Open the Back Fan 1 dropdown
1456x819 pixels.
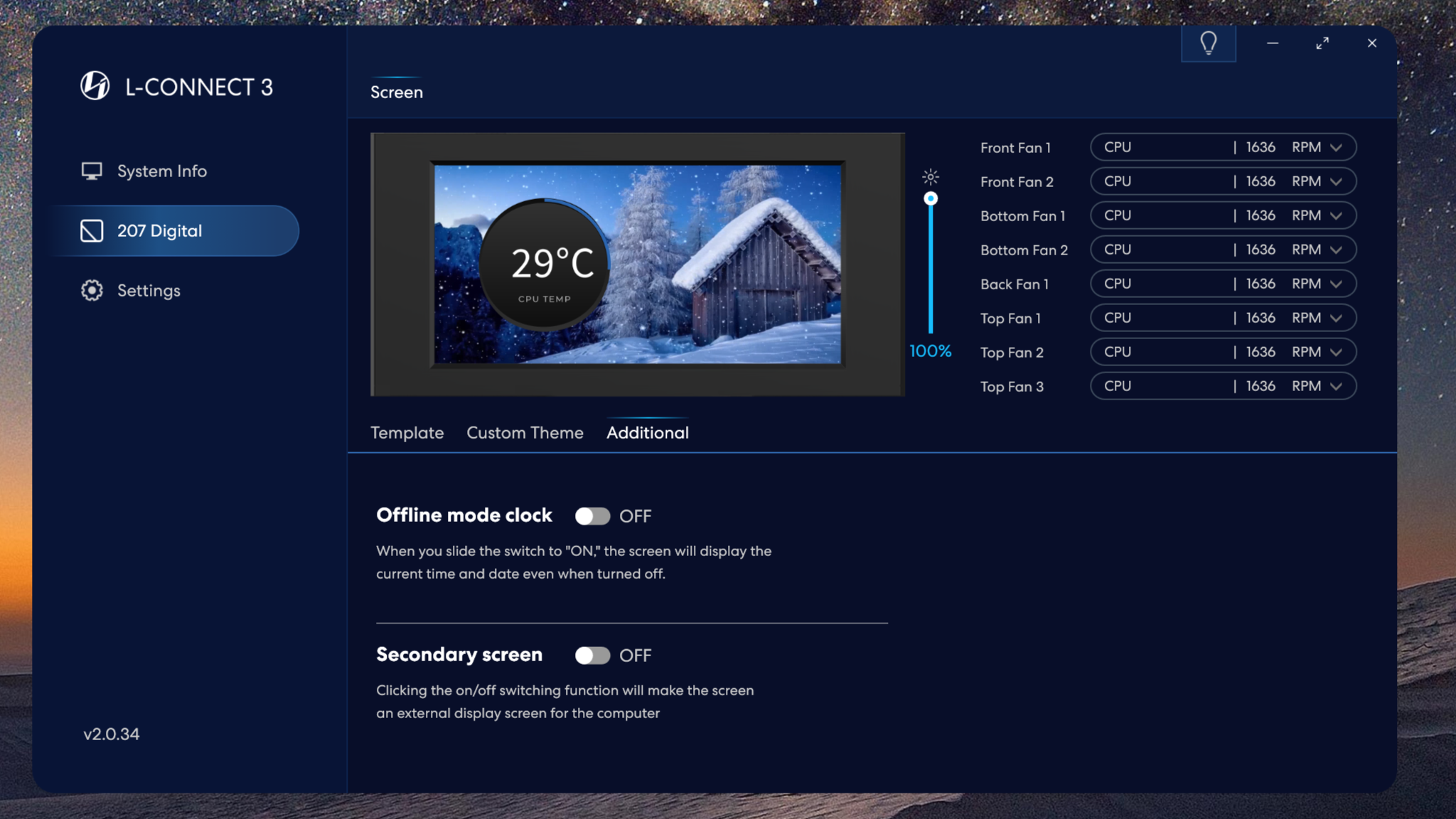click(1336, 284)
